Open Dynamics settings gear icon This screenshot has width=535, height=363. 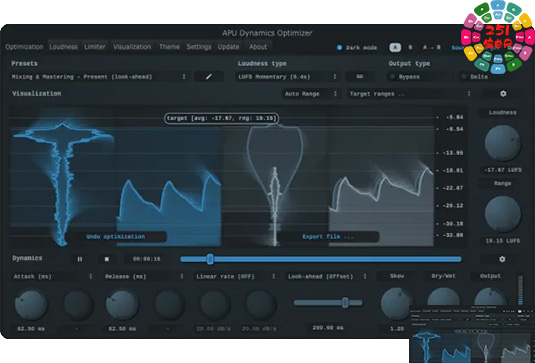[502, 259]
